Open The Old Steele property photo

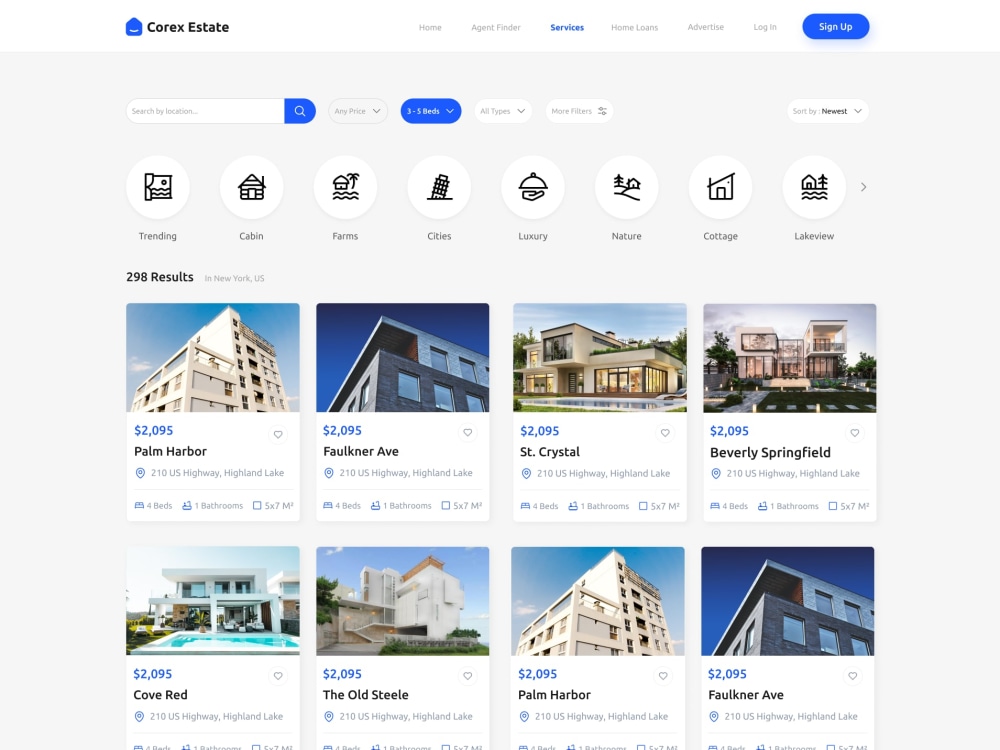click(x=402, y=601)
